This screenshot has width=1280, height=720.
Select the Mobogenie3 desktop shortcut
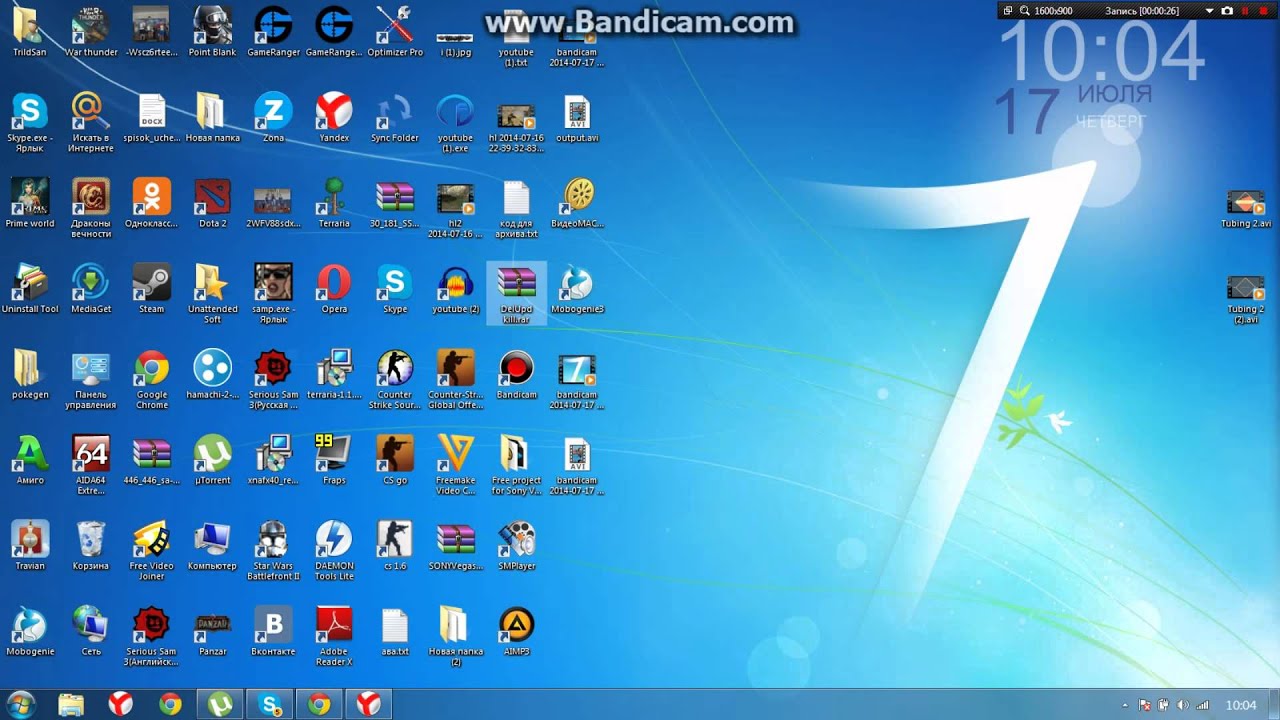point(577,289)
